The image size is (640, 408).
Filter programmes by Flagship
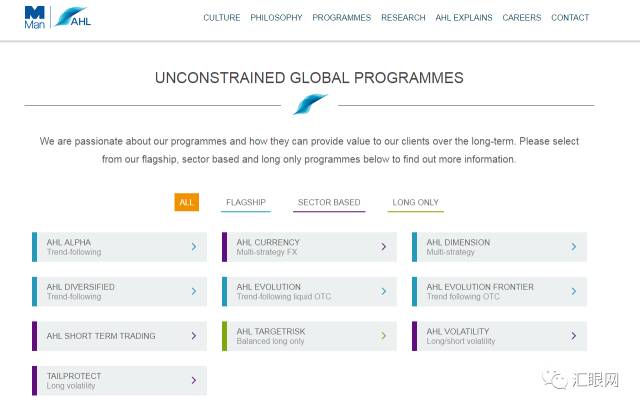[246, 203]
